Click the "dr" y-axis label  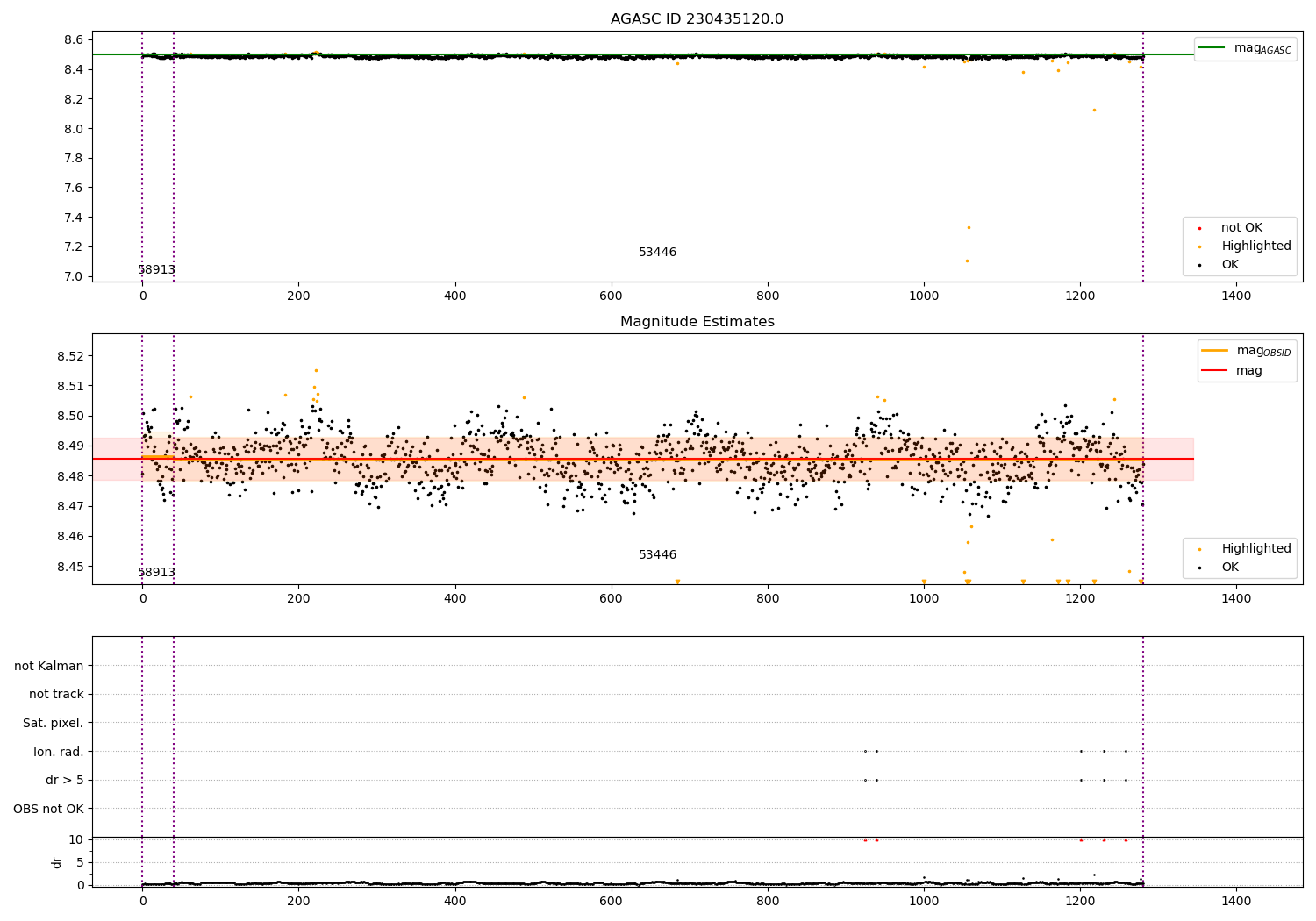tap(57, 862)
